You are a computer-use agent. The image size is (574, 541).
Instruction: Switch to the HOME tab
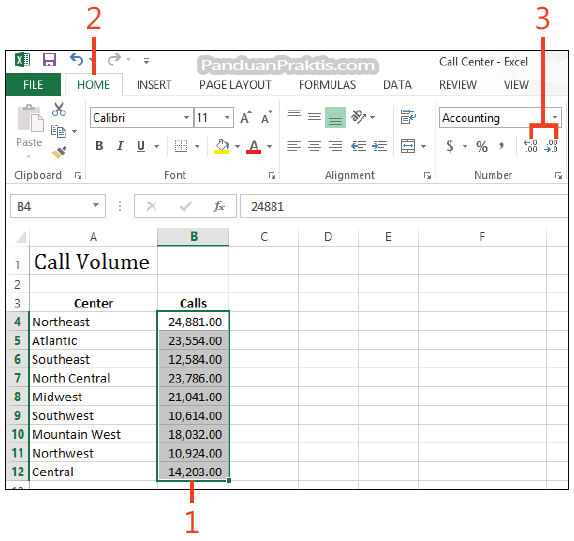pyautogui.click(x=93, y=85)
